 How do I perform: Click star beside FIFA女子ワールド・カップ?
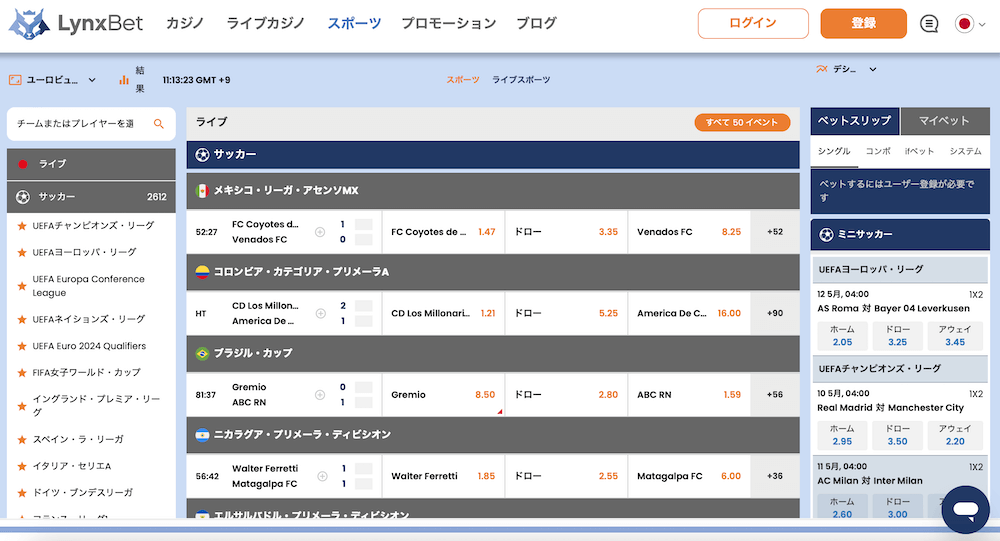tap(22, 373)
